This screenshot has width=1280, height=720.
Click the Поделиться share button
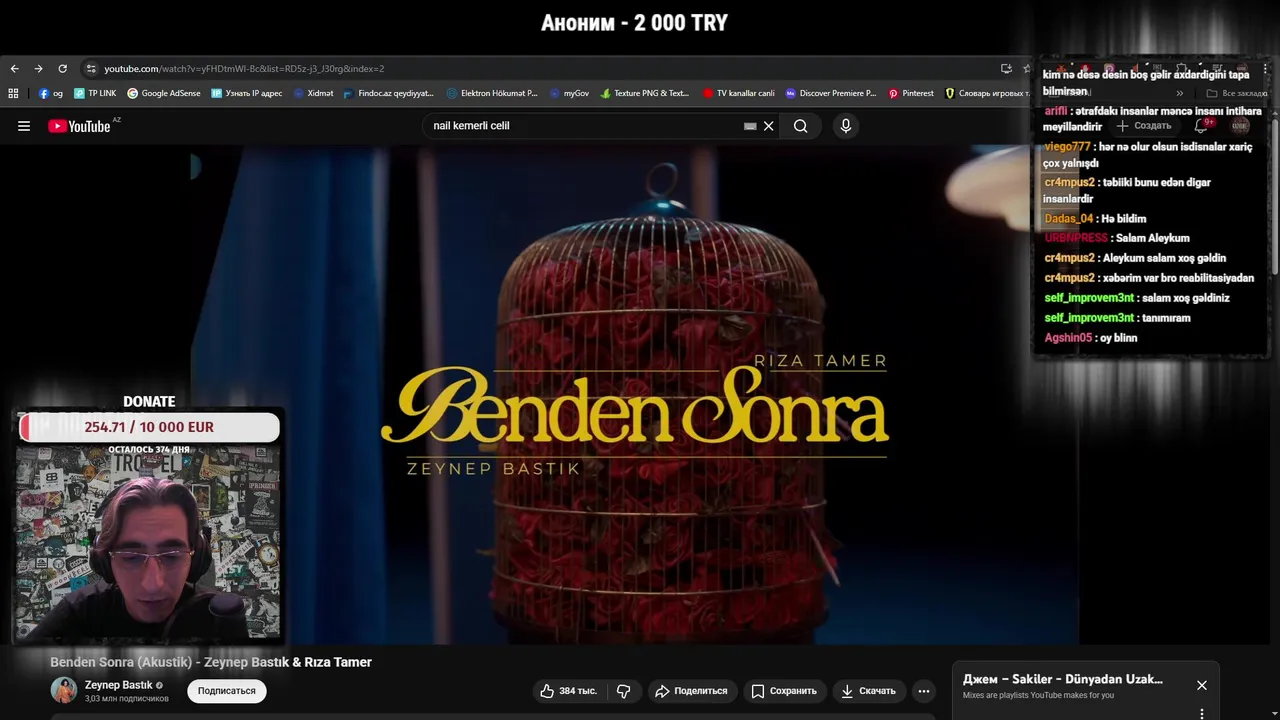tap(691, 691)
